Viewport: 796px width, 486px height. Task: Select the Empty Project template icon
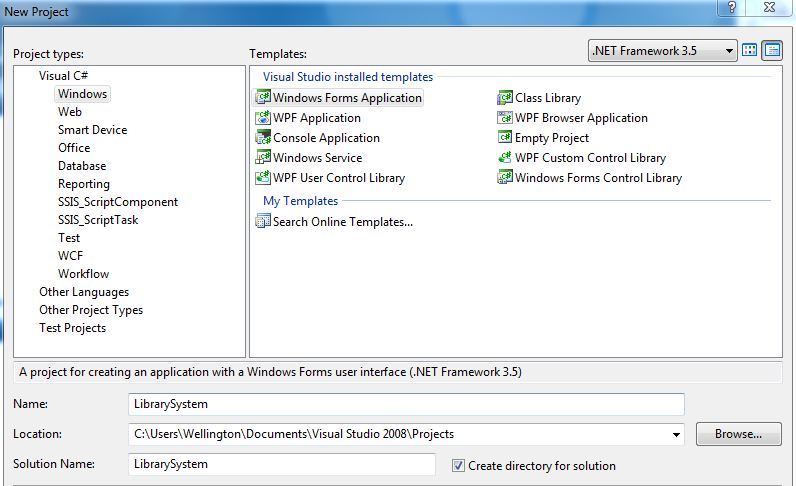[x=506, y=138]
